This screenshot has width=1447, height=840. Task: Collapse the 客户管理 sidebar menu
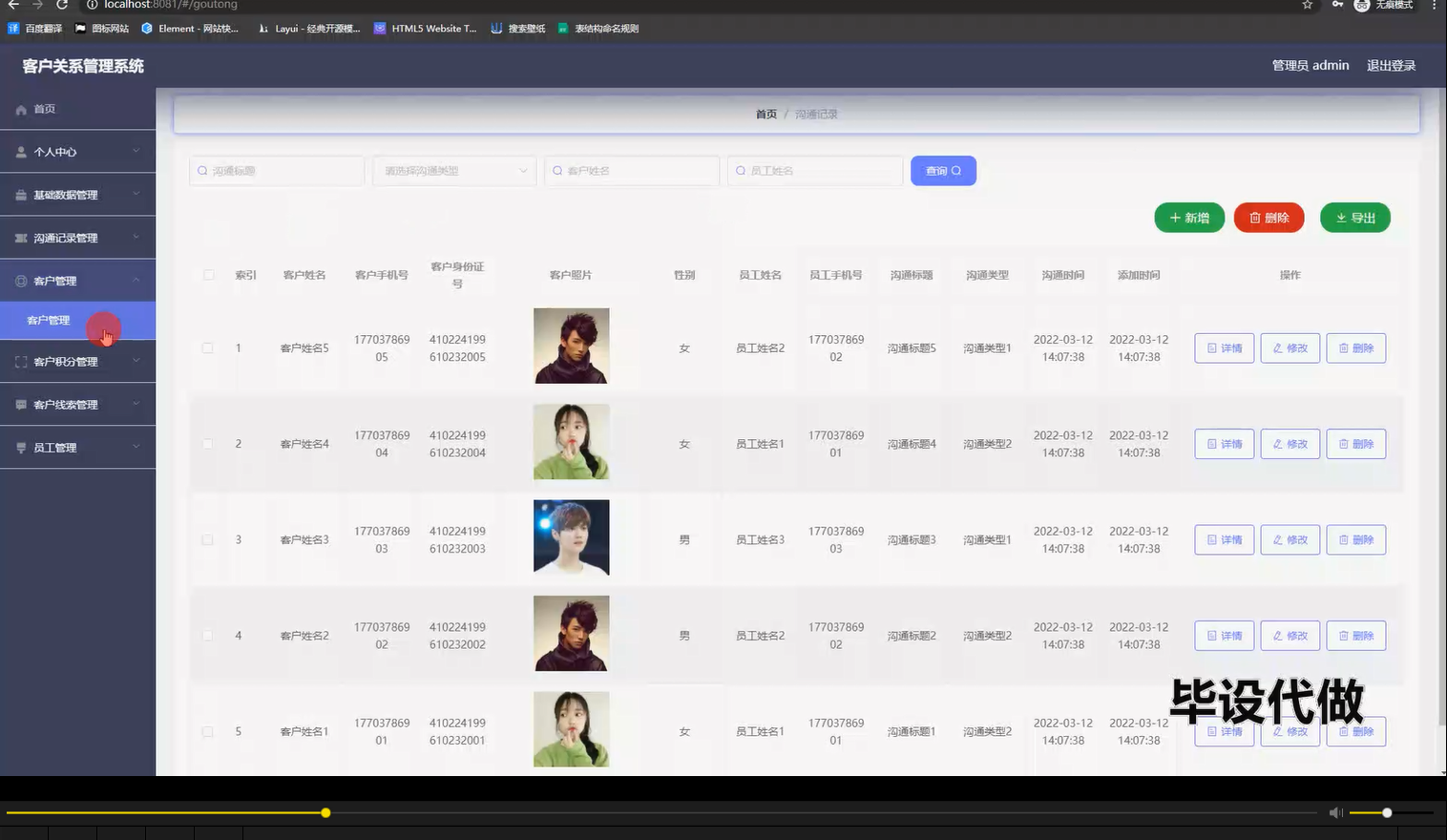77,281
